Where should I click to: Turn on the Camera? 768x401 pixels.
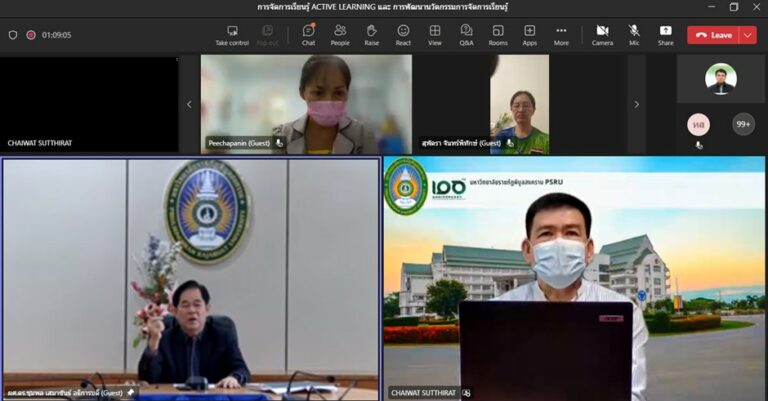602,35
